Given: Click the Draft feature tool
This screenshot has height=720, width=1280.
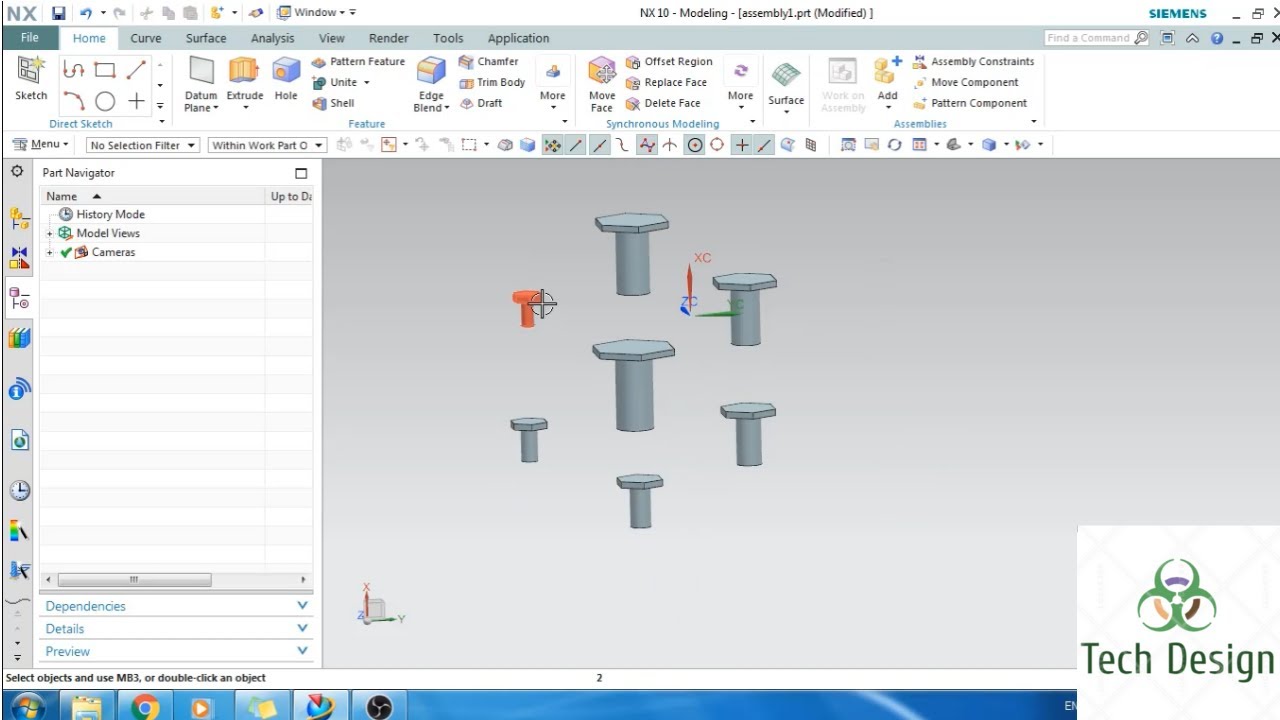Looking at the screenshot, I should point(481,103).
